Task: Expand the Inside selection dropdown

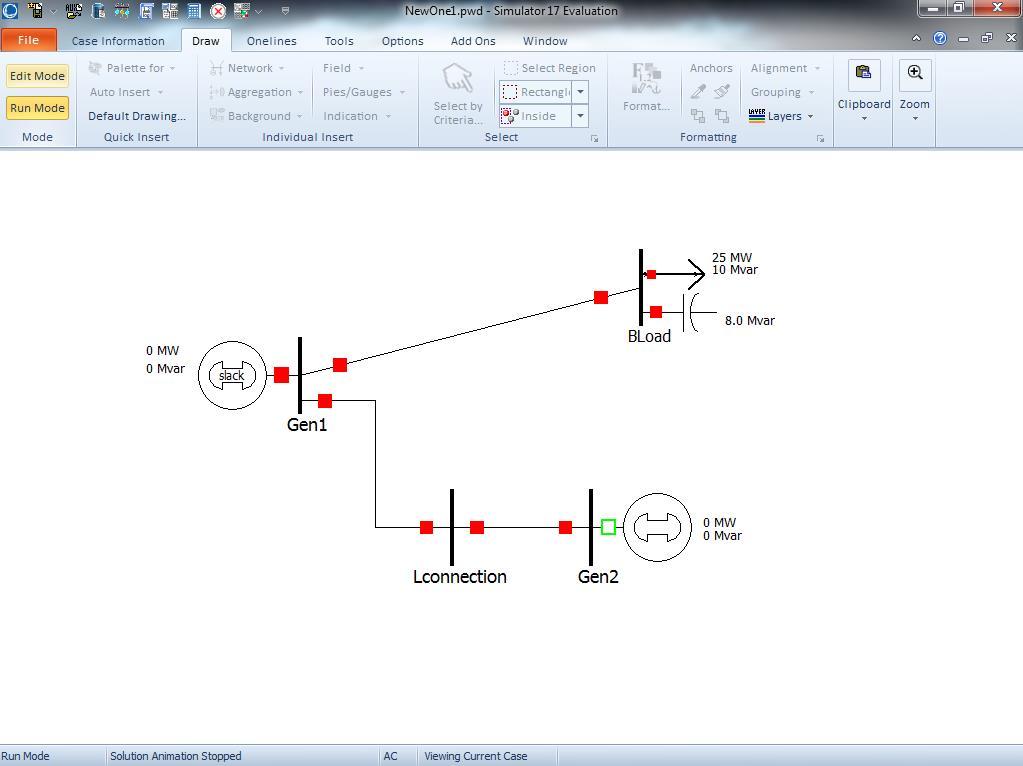Action: [580, 116]
